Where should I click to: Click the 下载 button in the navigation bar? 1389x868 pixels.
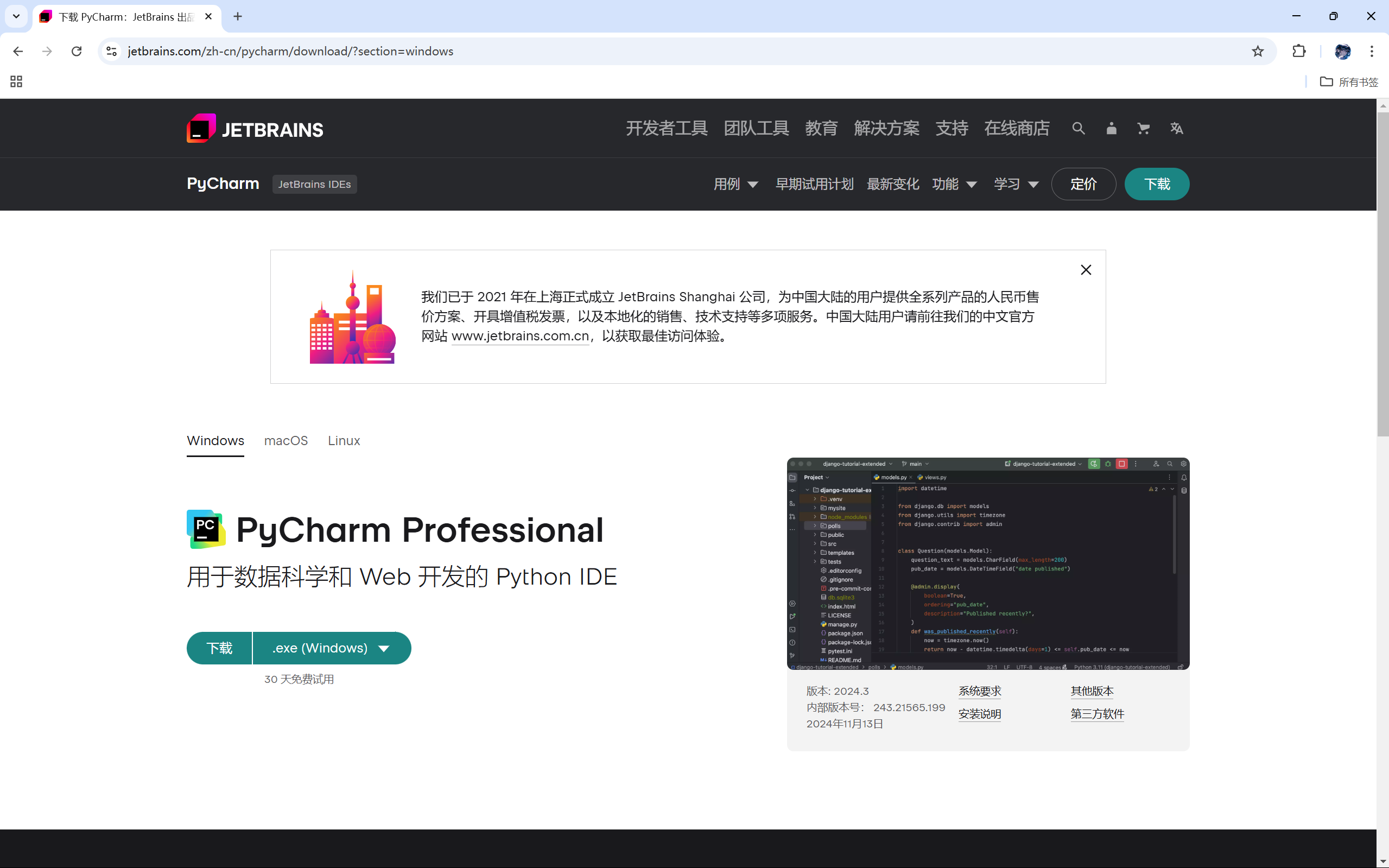tap(1157, 184)
